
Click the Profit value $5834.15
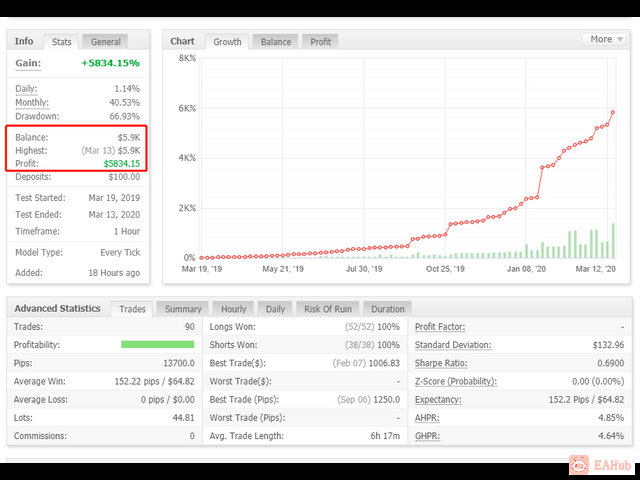[x=122, y=164]
